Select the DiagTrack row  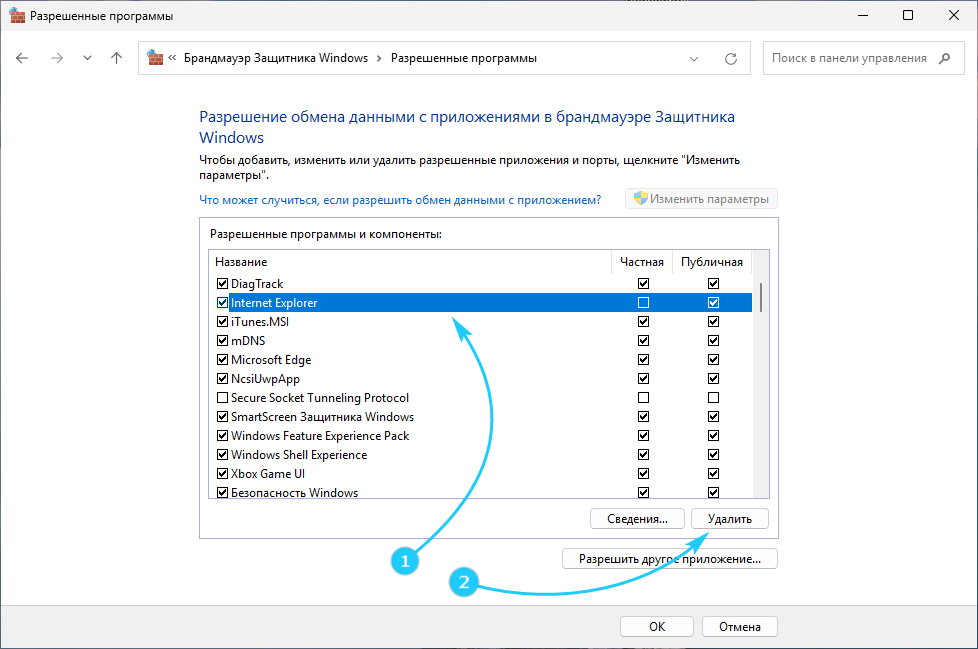pos(481,284)
